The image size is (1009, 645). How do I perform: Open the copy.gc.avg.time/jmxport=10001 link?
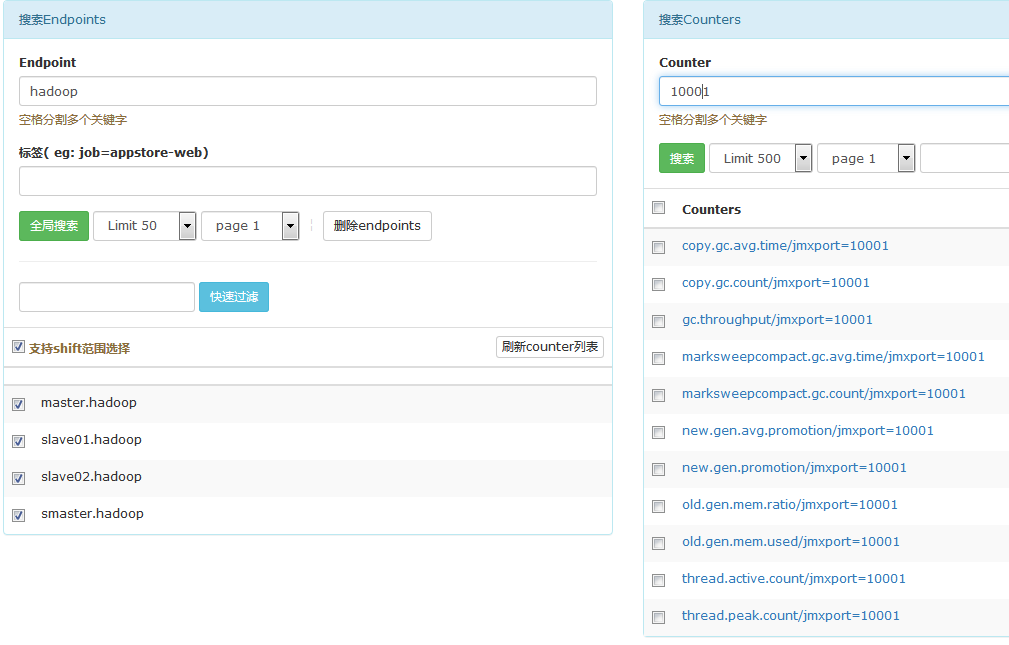[785, 246]
